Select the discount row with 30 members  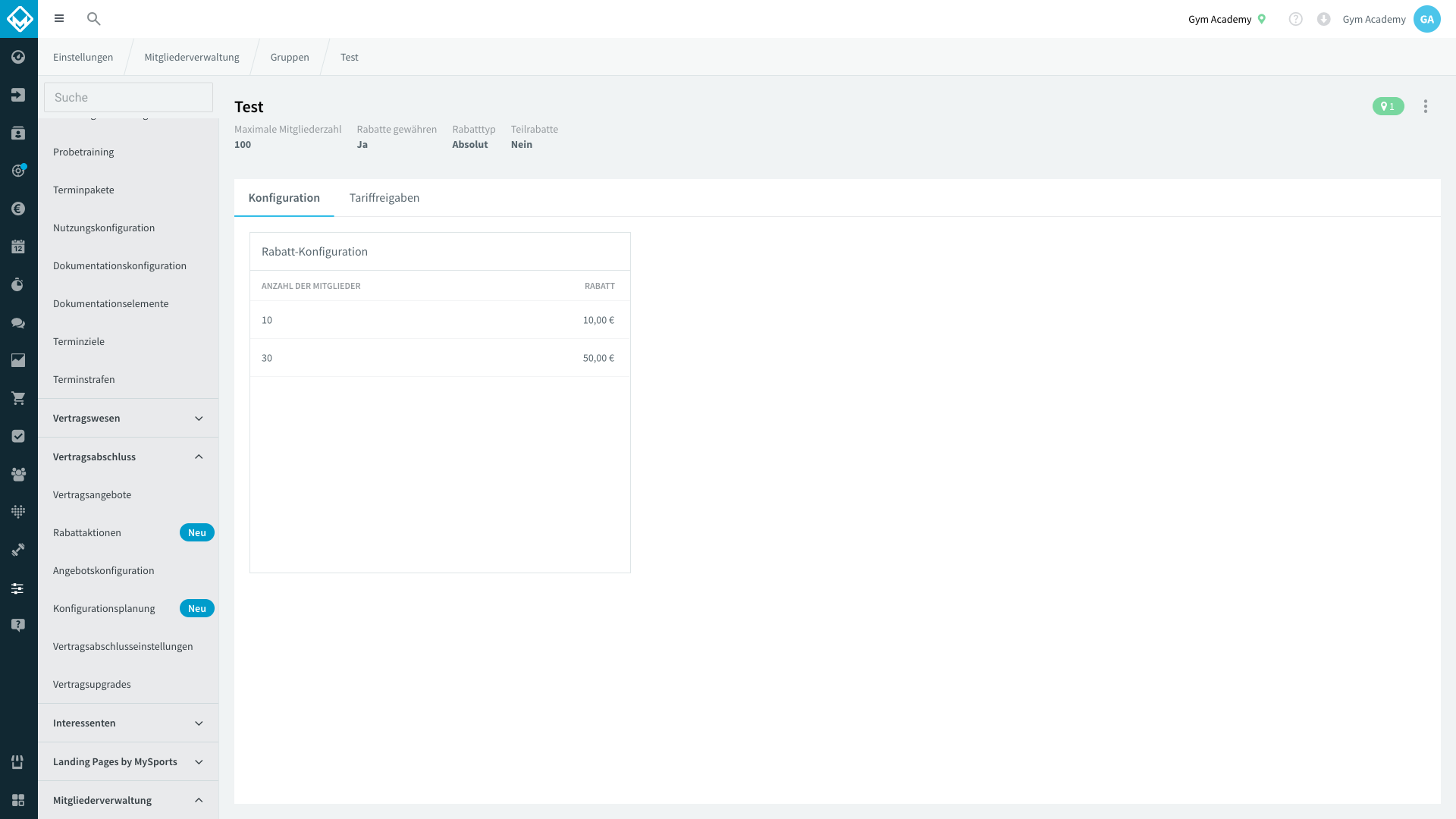point(440,358)
